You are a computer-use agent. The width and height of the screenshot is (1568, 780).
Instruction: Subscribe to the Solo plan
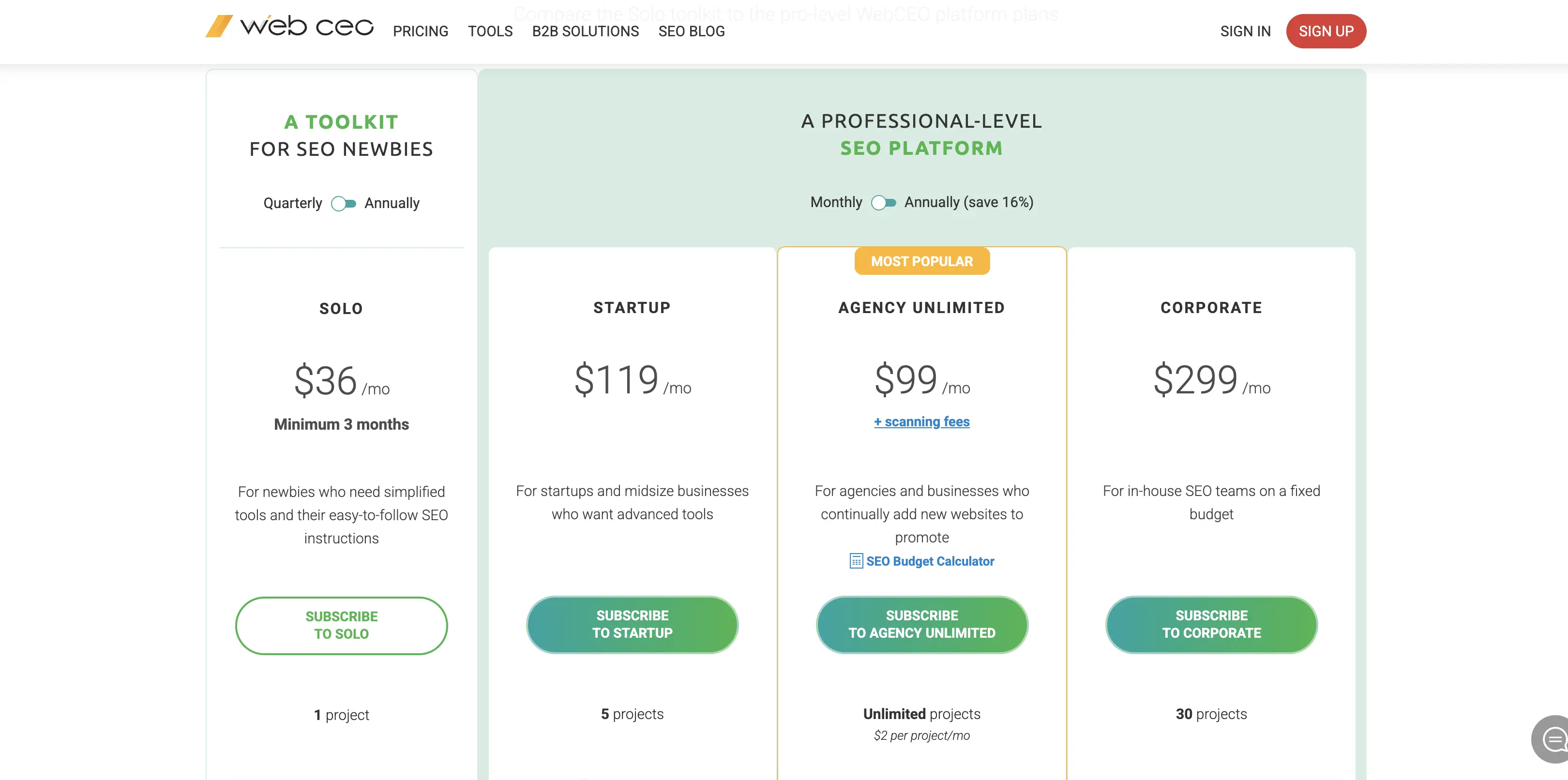[x=342, y=625]
